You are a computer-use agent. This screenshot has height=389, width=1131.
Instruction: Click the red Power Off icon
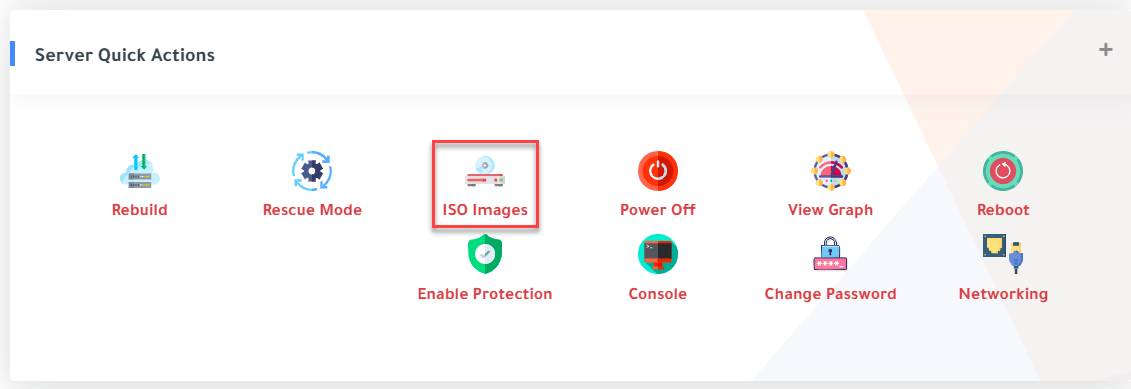(658, 171)
